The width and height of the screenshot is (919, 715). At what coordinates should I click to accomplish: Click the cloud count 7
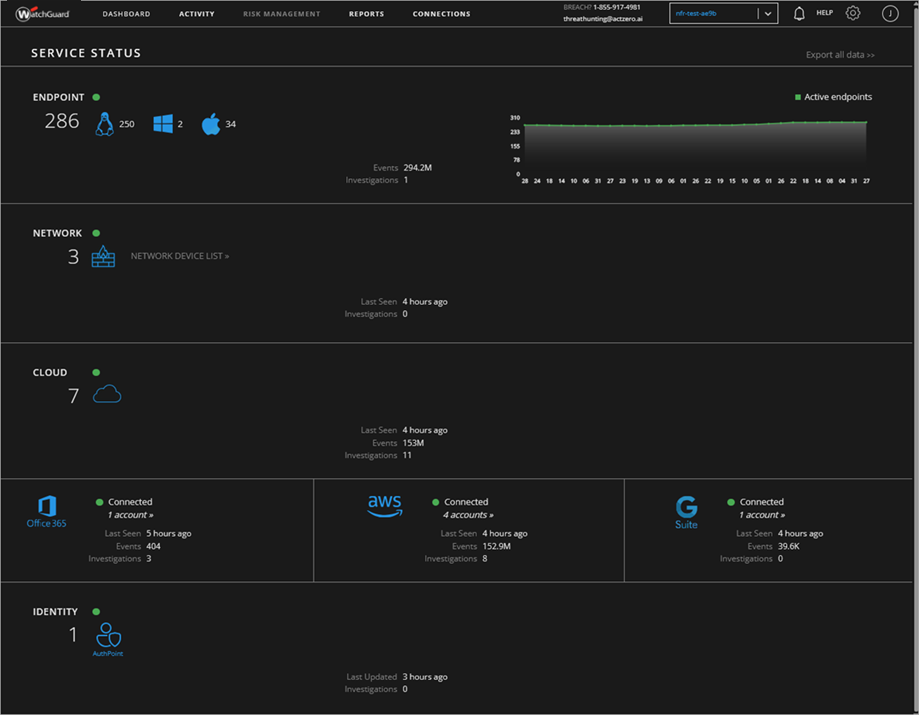[73, 396]
